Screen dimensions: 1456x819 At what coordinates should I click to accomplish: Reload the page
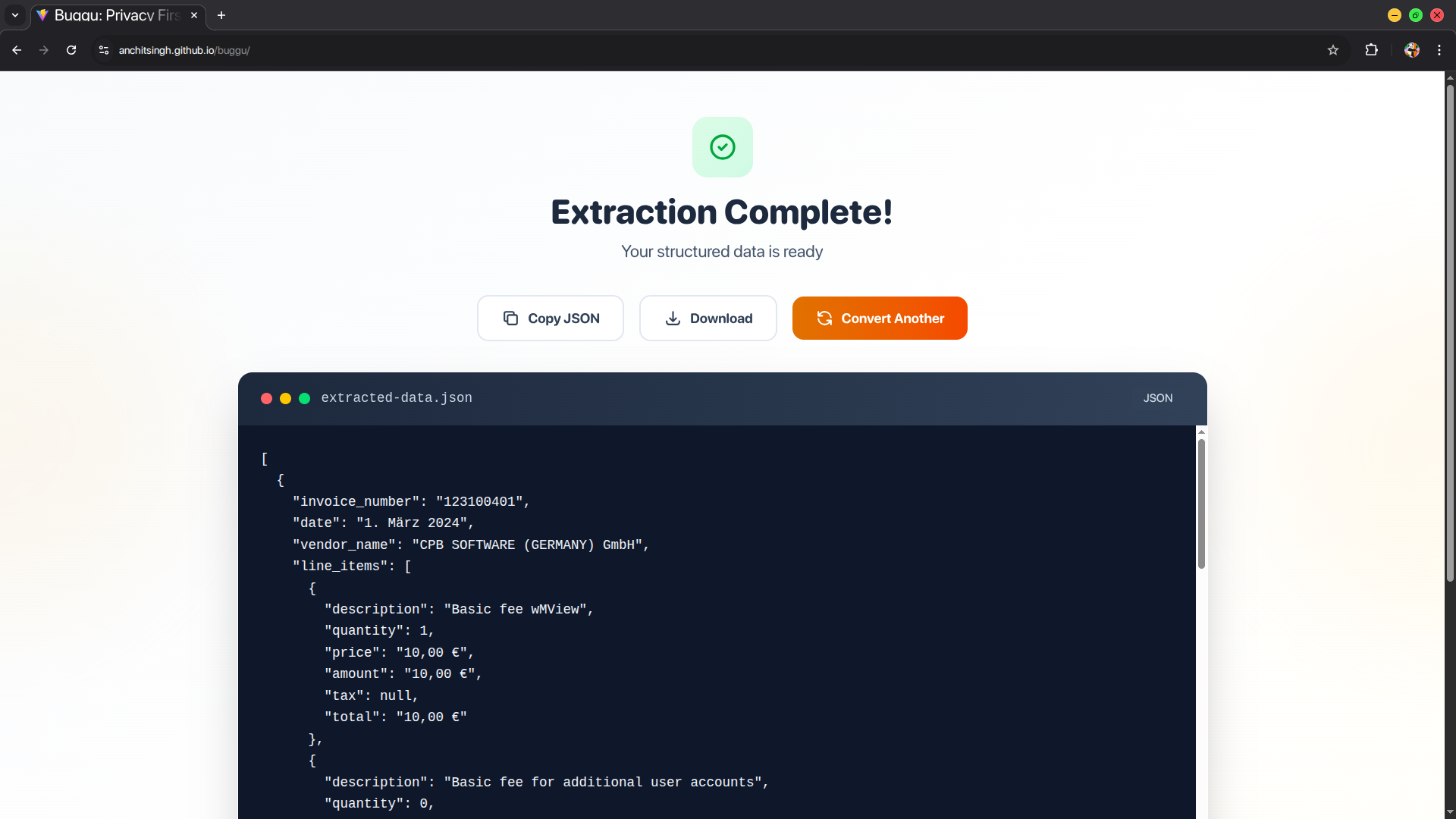coord(71,50)
